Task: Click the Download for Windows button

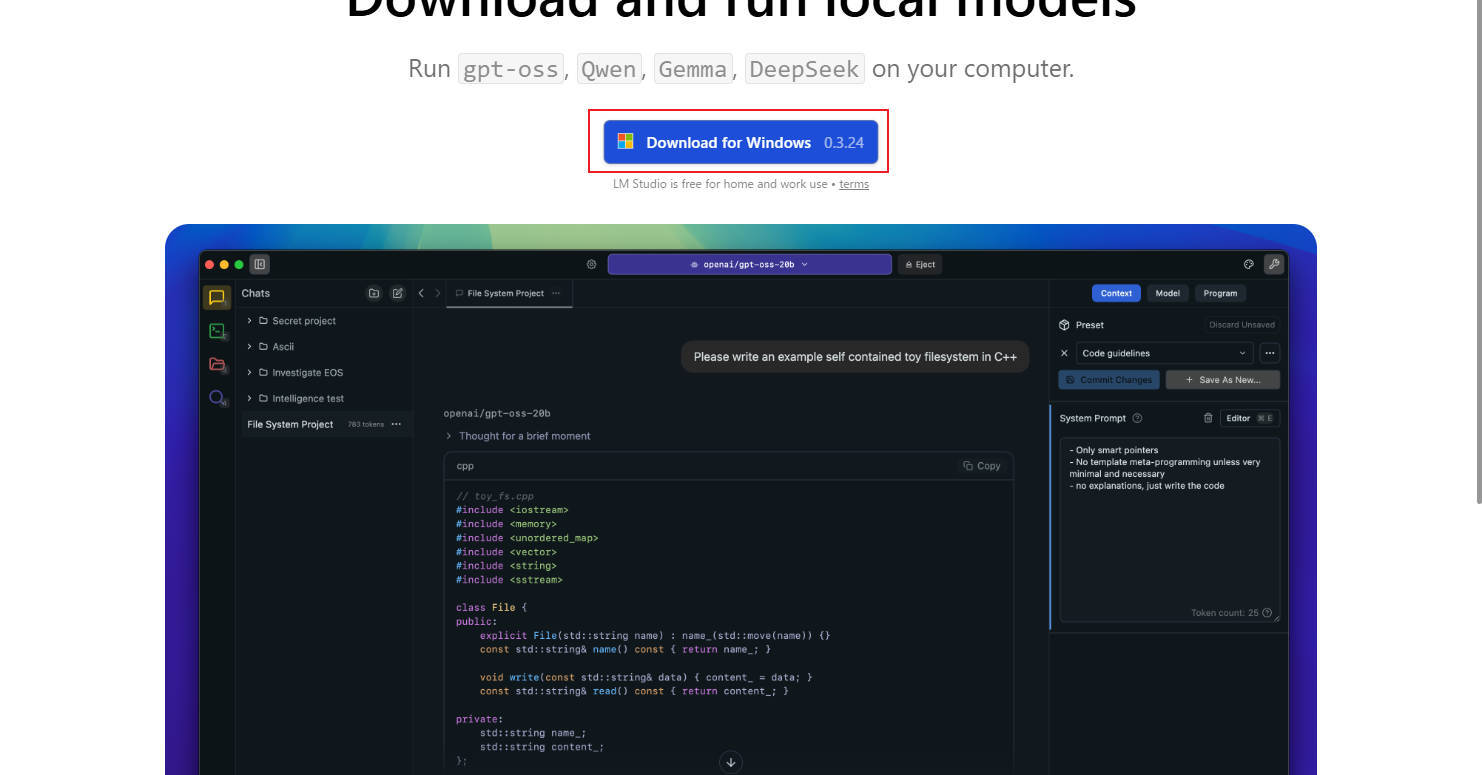Action: (x=740, y=142)
